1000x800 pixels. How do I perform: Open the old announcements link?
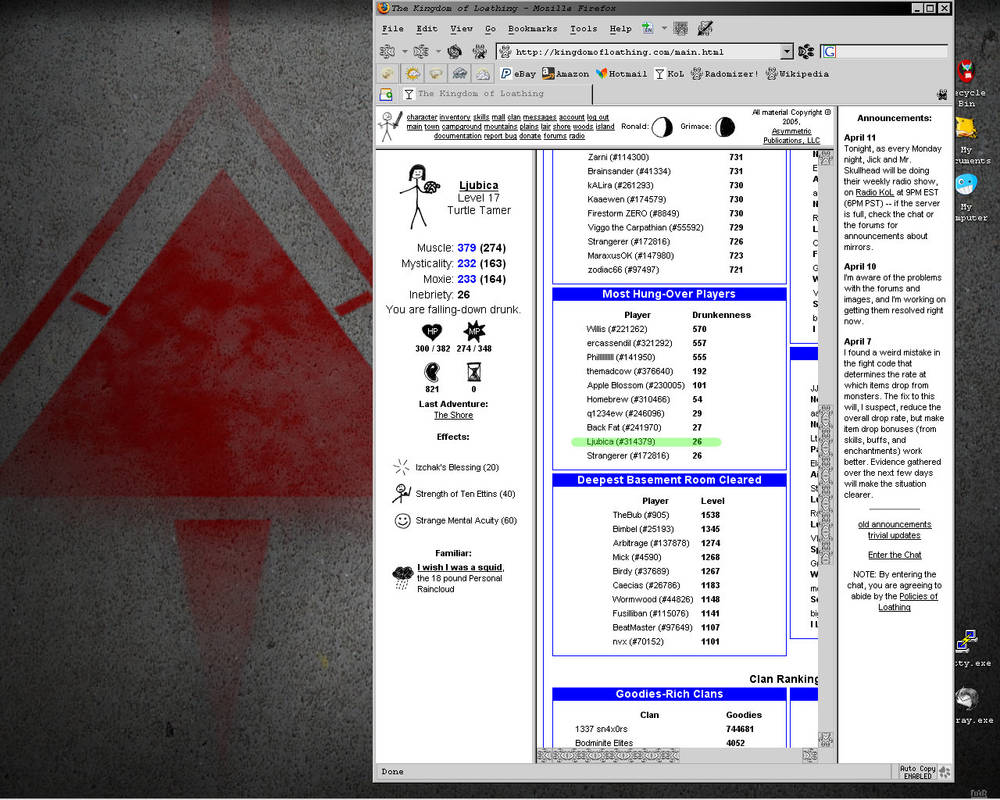tap(894, 524)
